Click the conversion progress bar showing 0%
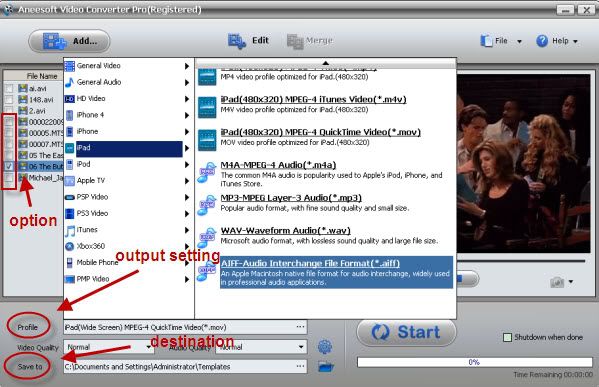599x387 pixels. (474, 362)
